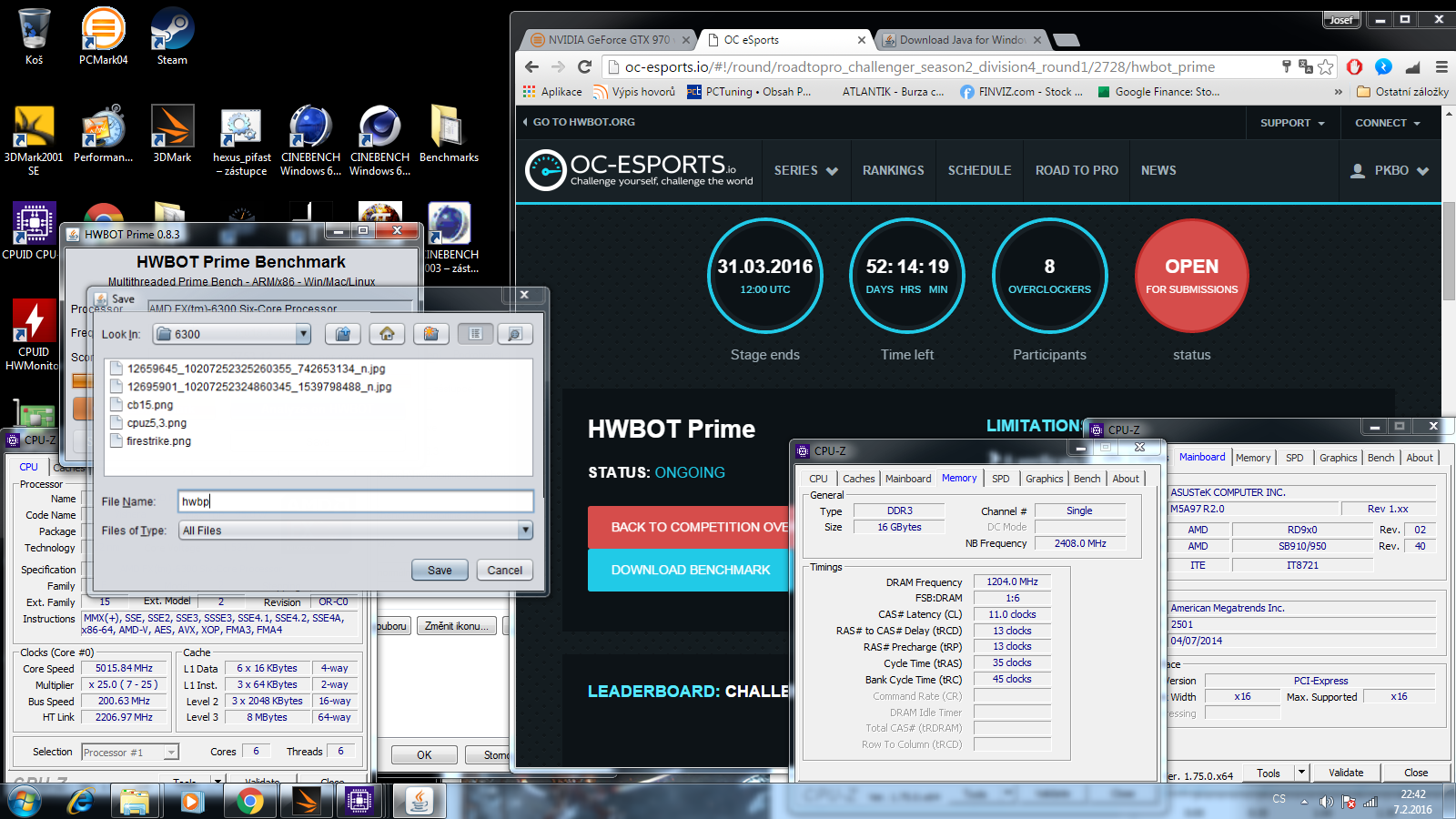Image resolution: width=1456 pixels, height=819 pixels.
Task: Open hexus_pifast shortcut on the desktop
Action: coord(241,140)
